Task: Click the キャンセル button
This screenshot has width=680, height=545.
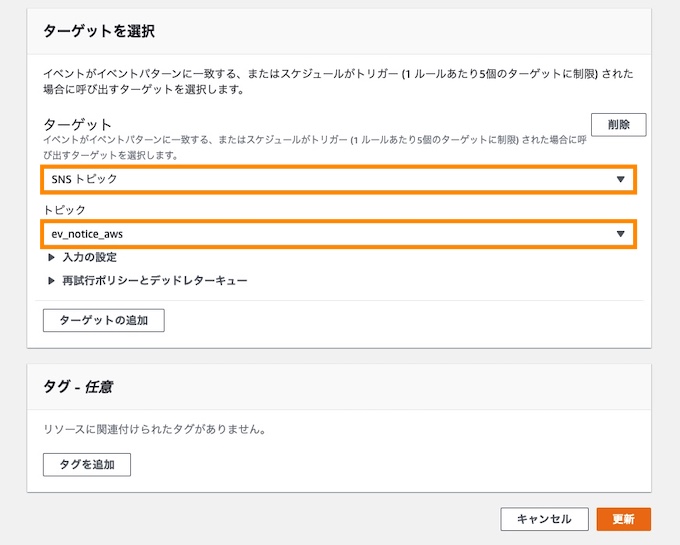Action: click(544, 519)
